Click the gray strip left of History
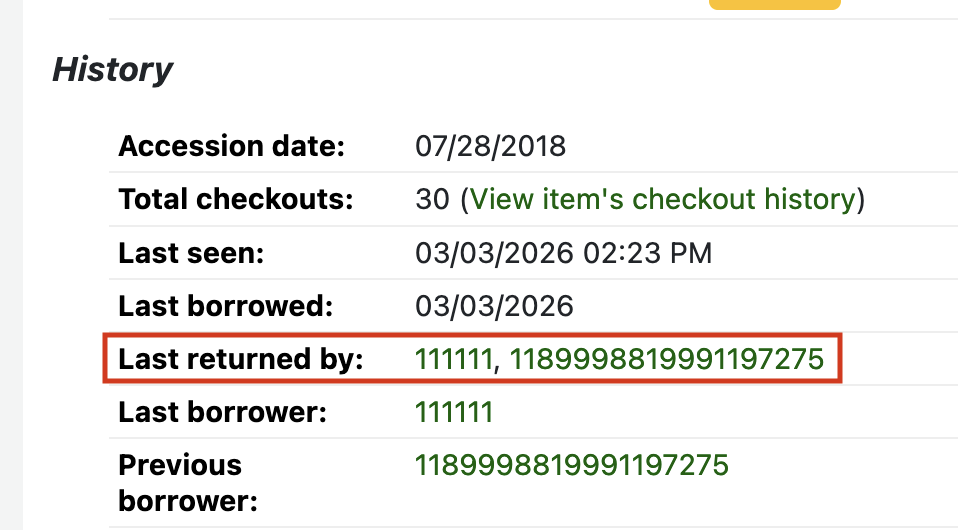 coord(11,265)
